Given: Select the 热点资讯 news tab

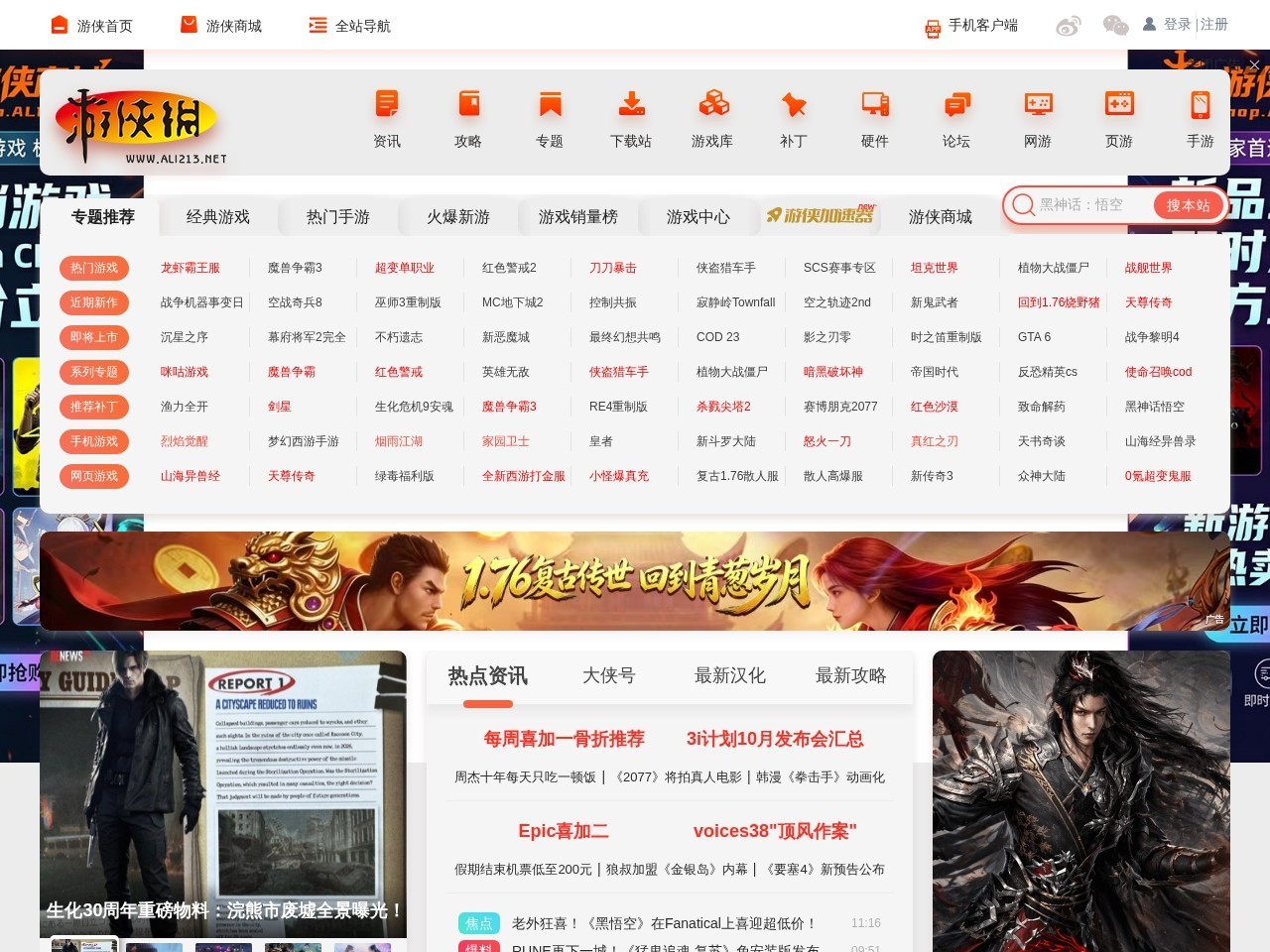Looking at the screenshot, I should click(x=488, y=675).
